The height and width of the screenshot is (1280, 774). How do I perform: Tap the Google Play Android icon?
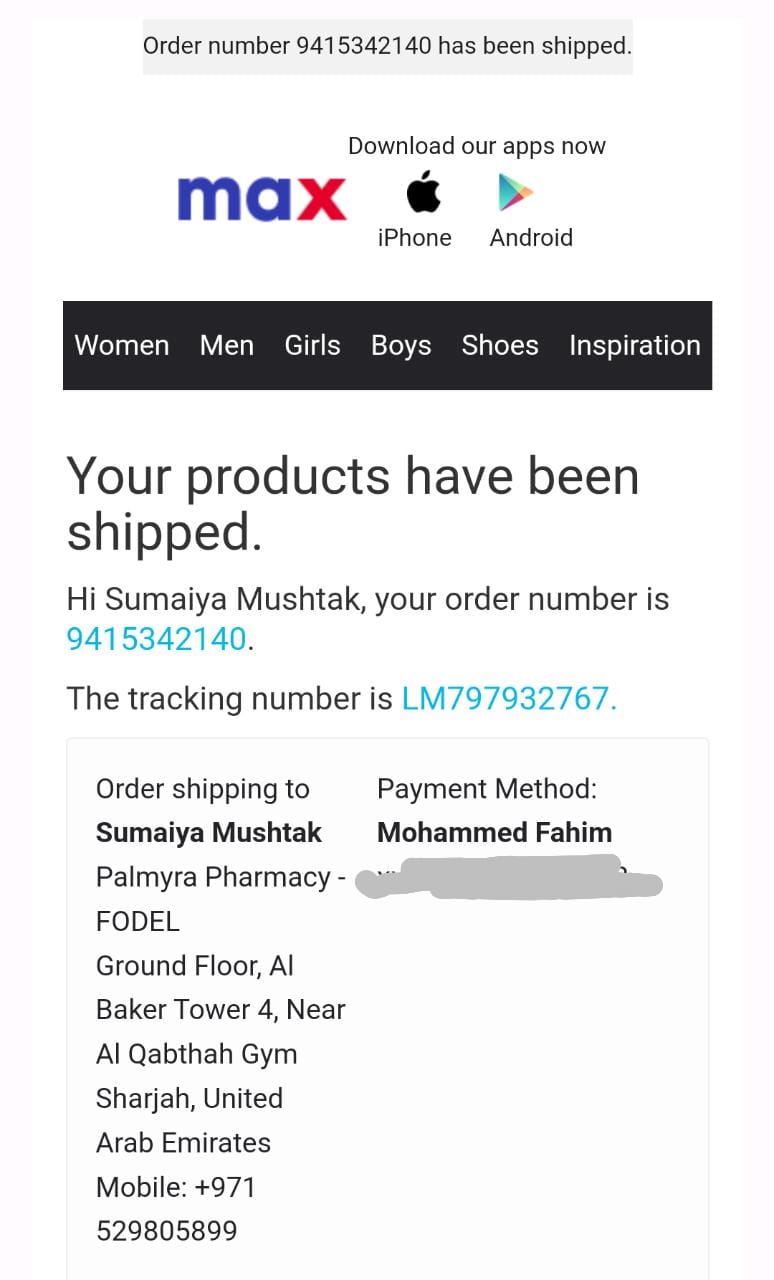pos(516,193)
